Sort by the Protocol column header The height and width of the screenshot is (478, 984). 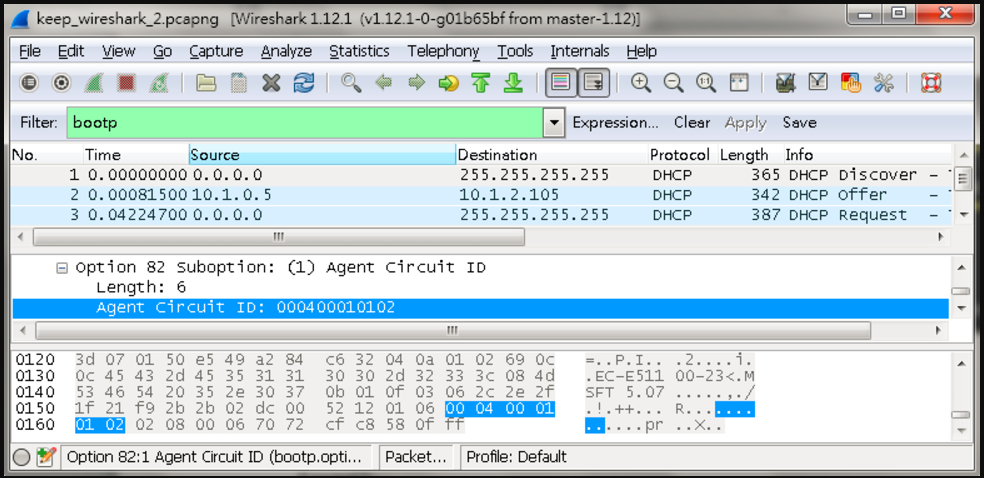pyautogui.click(x=683, y=155)
